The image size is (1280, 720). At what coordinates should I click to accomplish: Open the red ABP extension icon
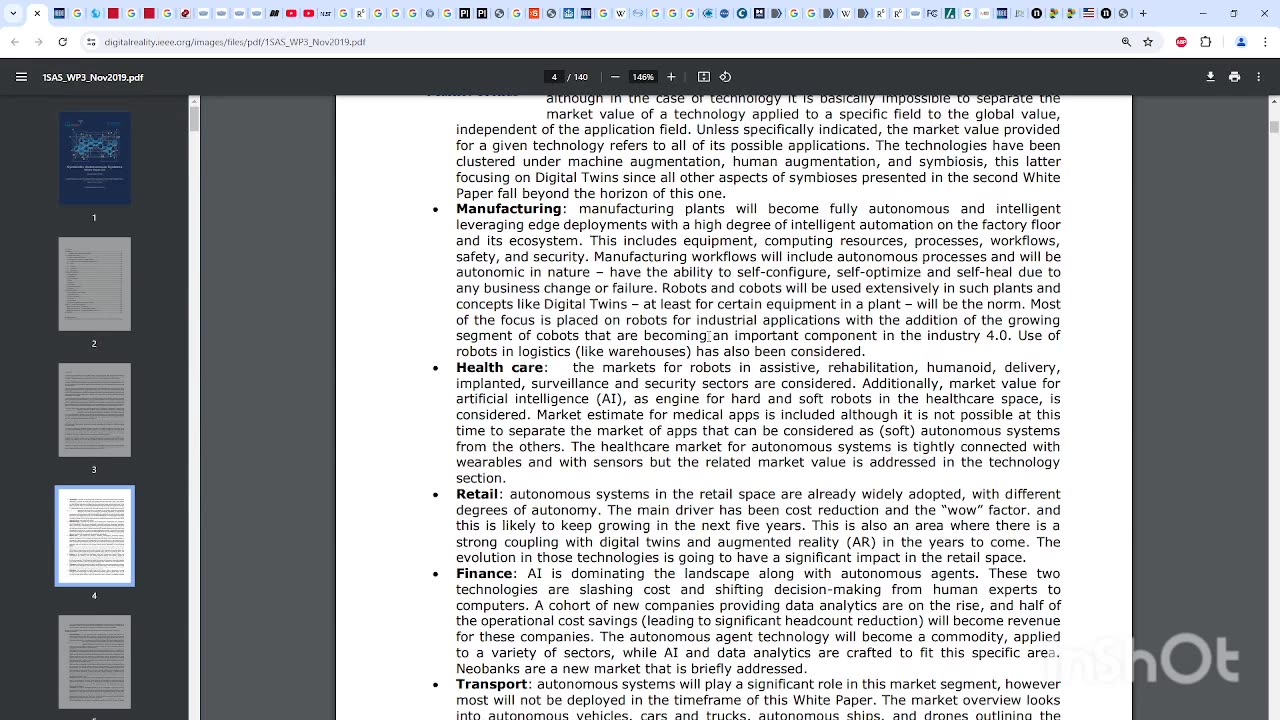(x=1182, y=42)
